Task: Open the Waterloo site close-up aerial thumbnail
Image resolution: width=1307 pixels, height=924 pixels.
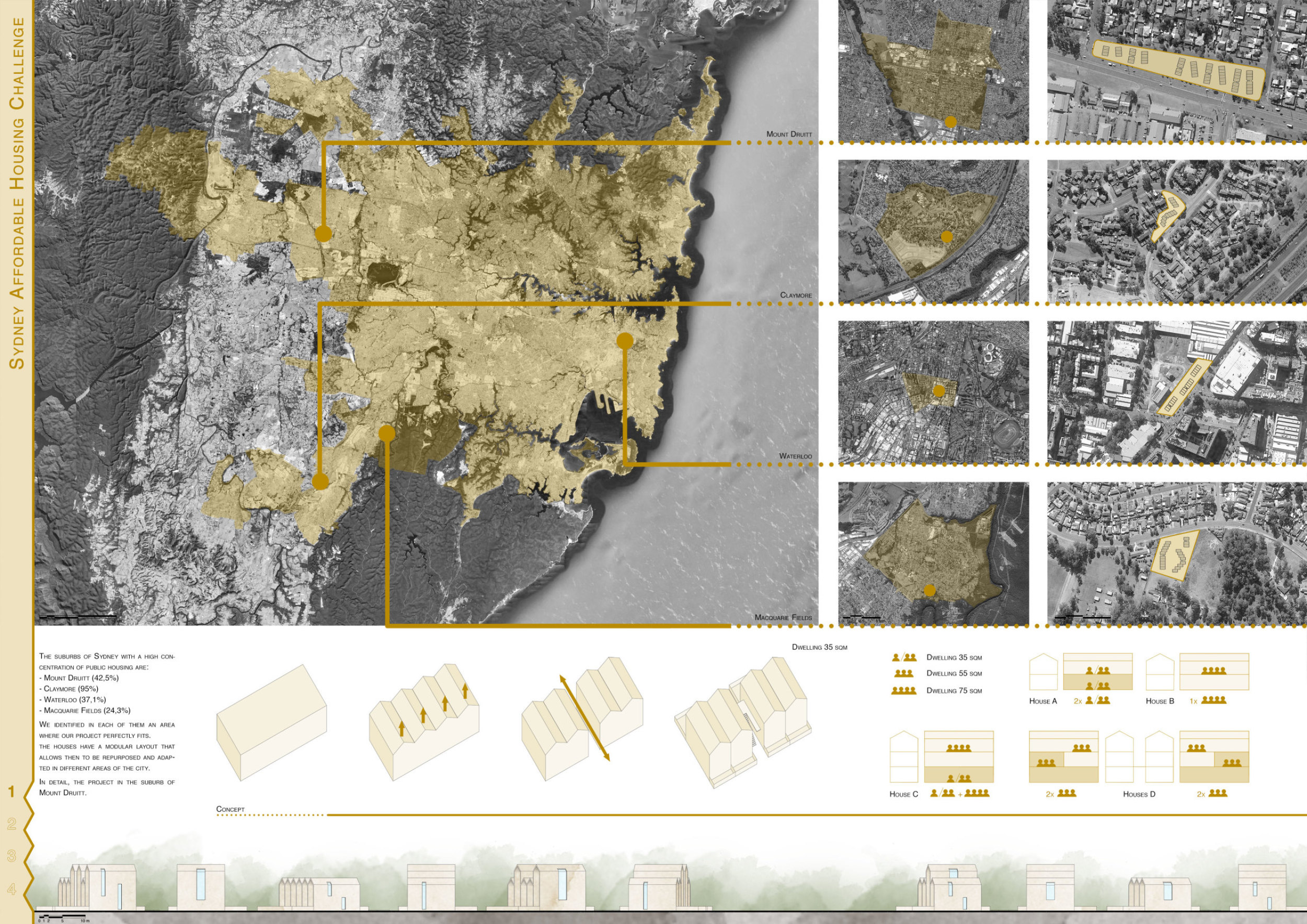Action: (1177, 392)
